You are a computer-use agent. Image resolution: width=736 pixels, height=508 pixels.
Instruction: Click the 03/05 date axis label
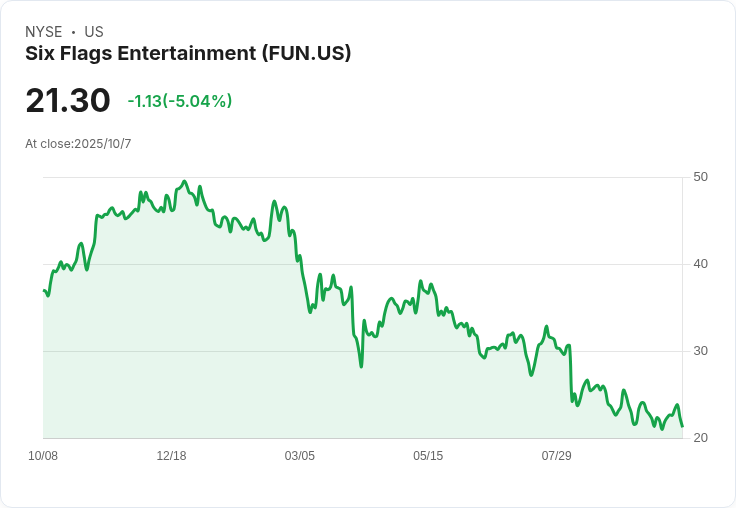point(299,456)
